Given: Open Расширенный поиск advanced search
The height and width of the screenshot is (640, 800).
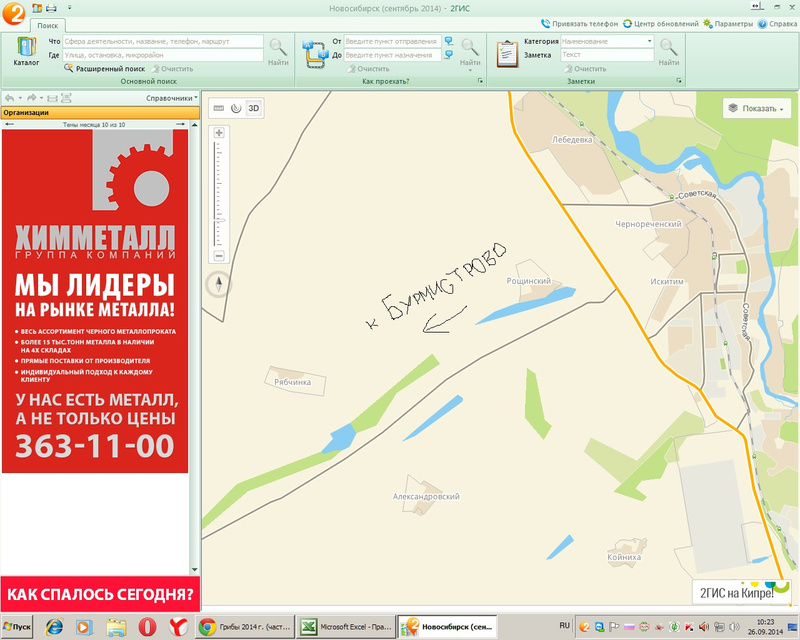Looking at the screenshot, I should click(105, 68).
